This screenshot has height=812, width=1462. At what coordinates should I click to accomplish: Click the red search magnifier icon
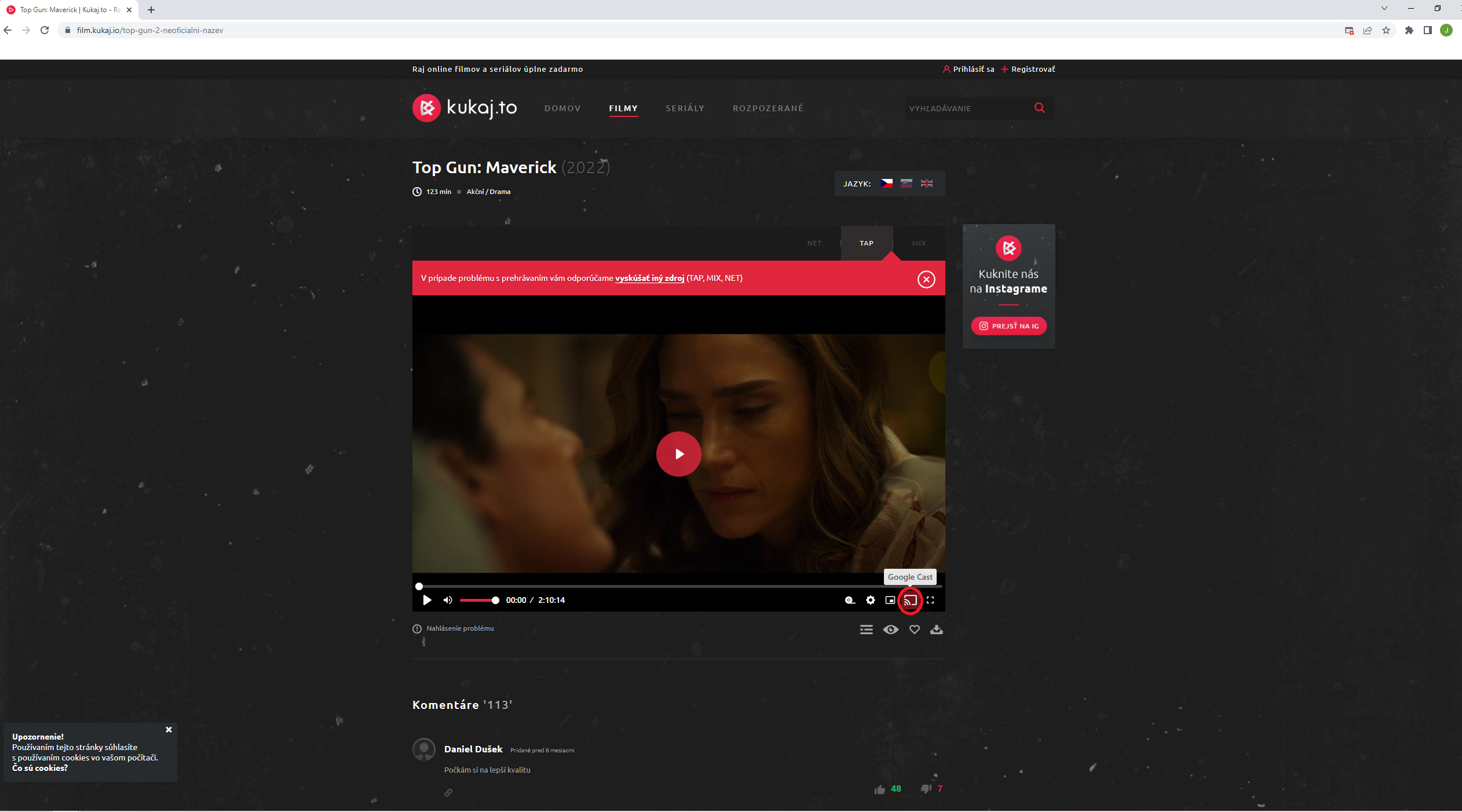click(1040, 108)
